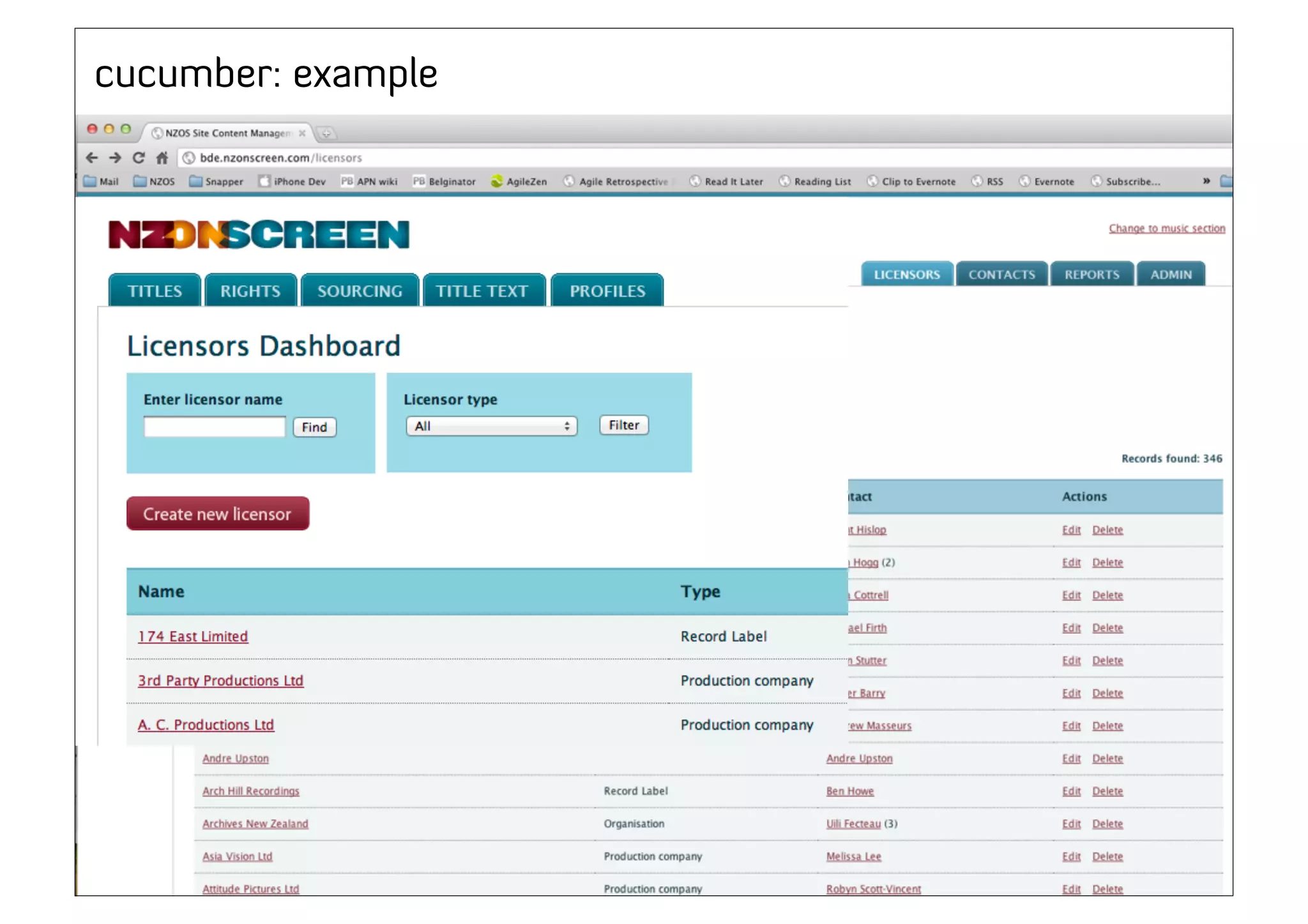Expand the Licensor type dropdown
Screen dimensions: 1308x924
click(491, 426)
